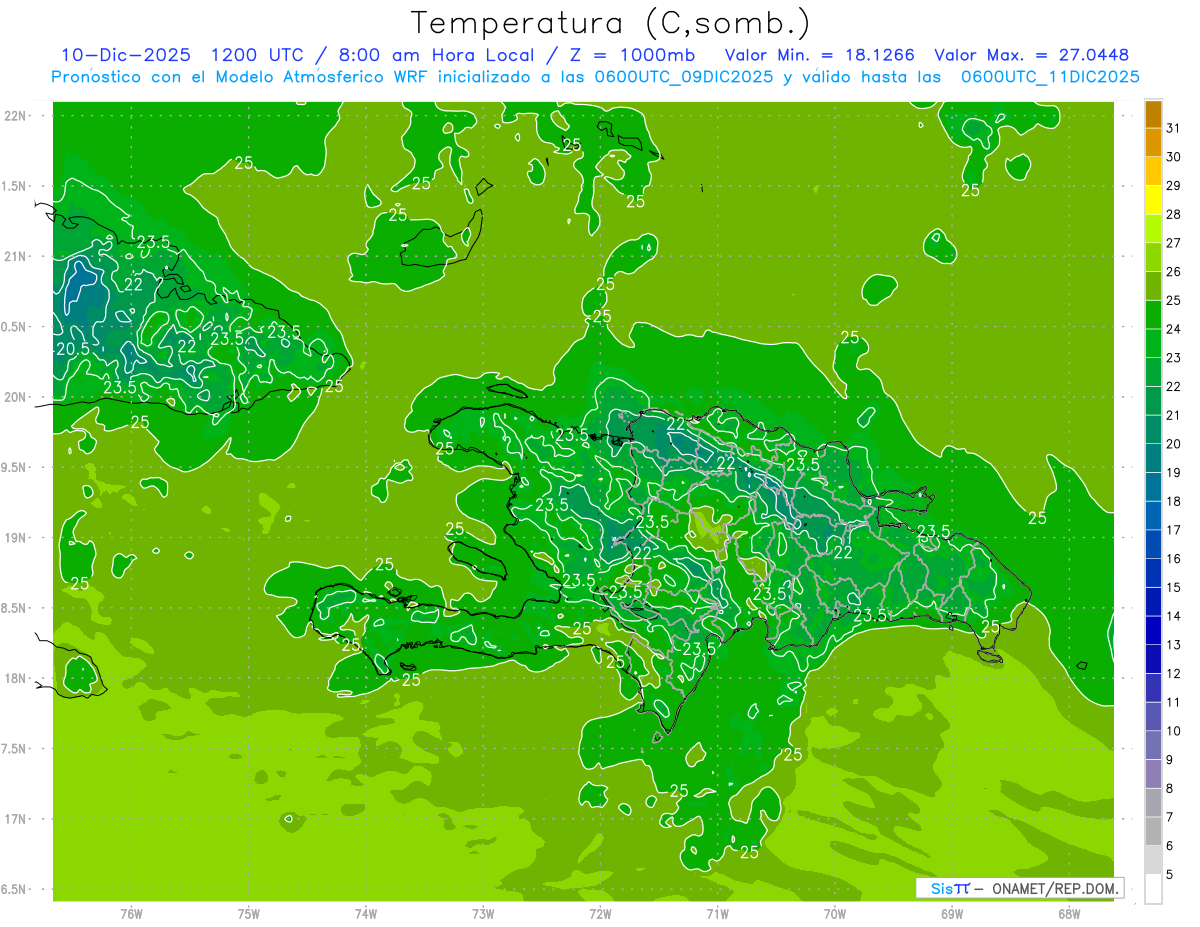Click the "1200 UTC" time text

click(x=256, y=54)
